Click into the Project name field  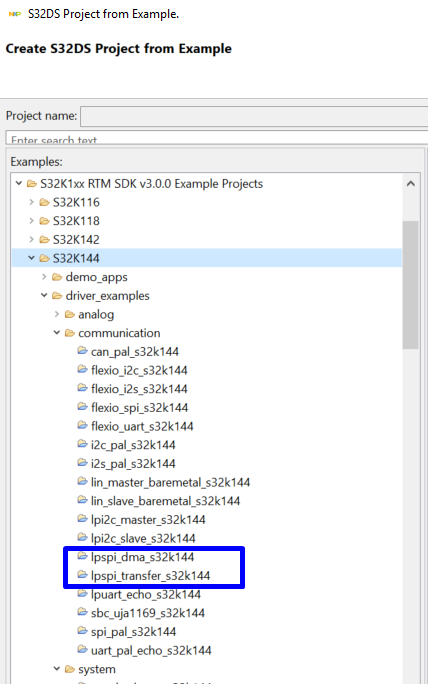click(x=254, y=116)
